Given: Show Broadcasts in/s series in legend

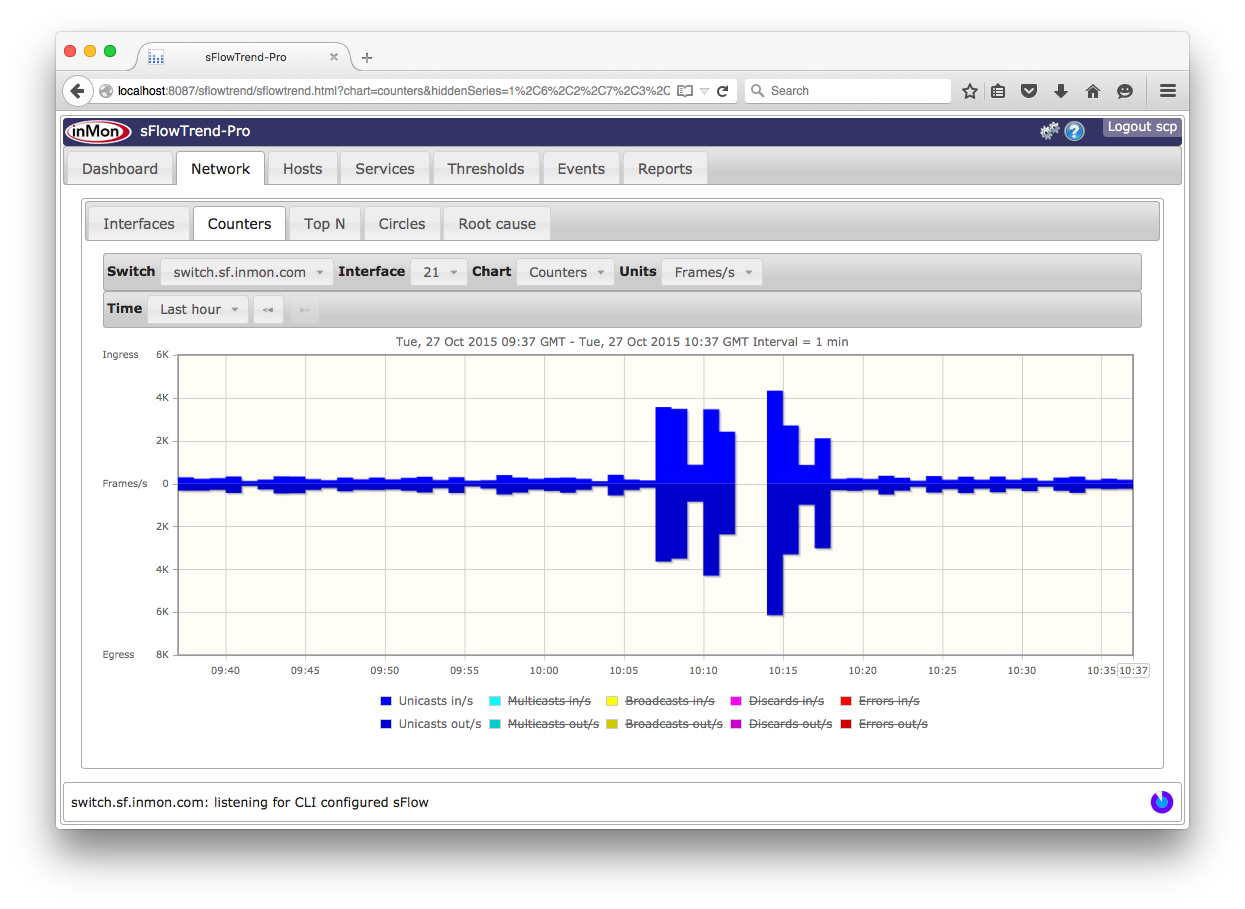Looking at the screenshot, I should [x=670, y=701].
